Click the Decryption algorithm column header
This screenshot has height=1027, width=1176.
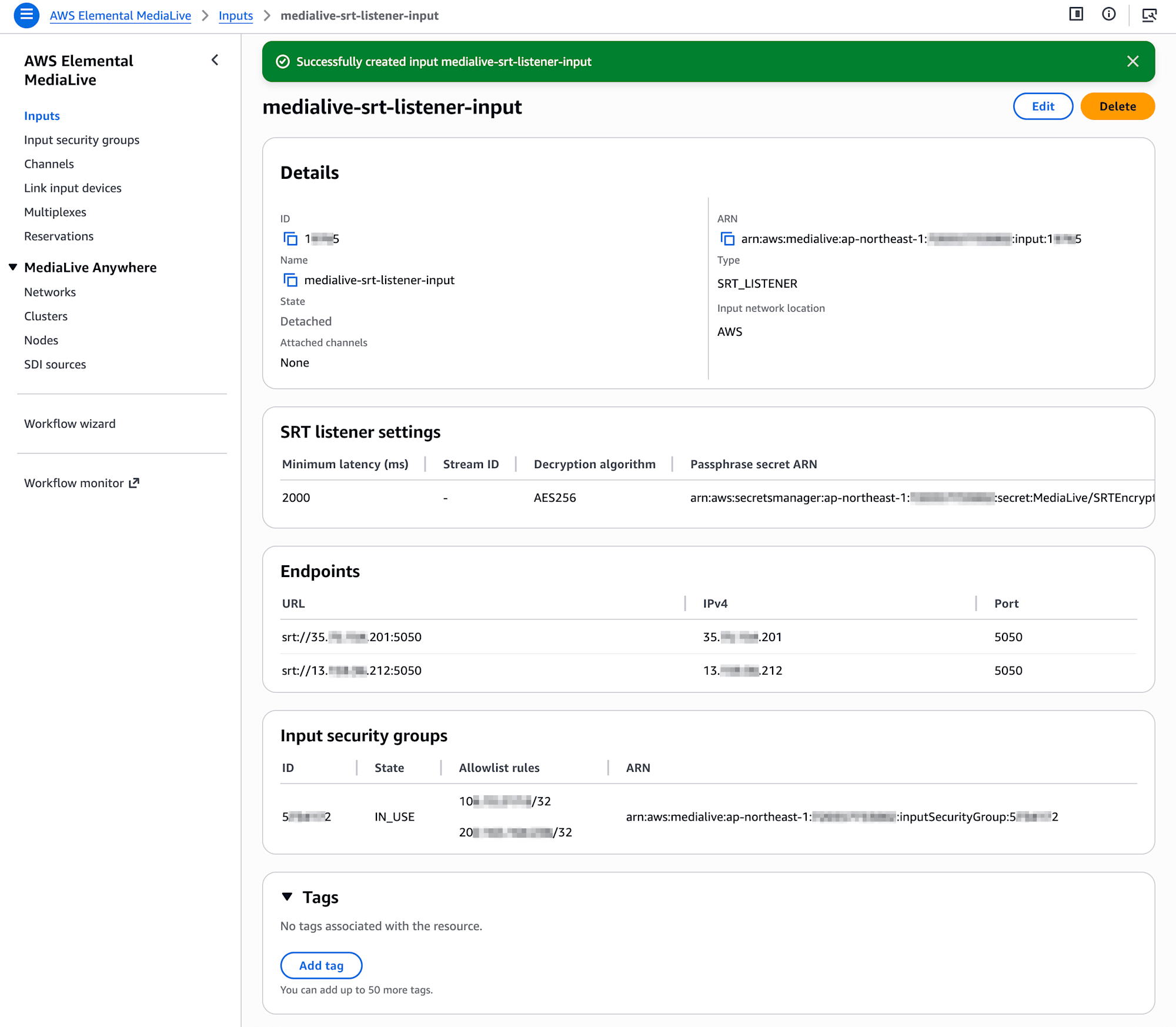tap(594, 464)
